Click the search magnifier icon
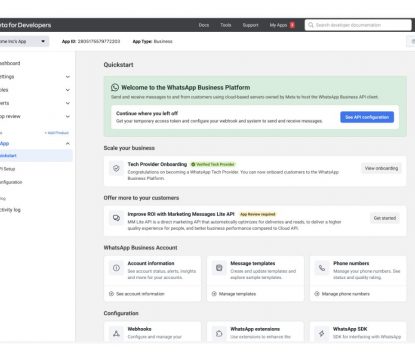This screenshot has width=415, height=360. [x=311, y=25]
